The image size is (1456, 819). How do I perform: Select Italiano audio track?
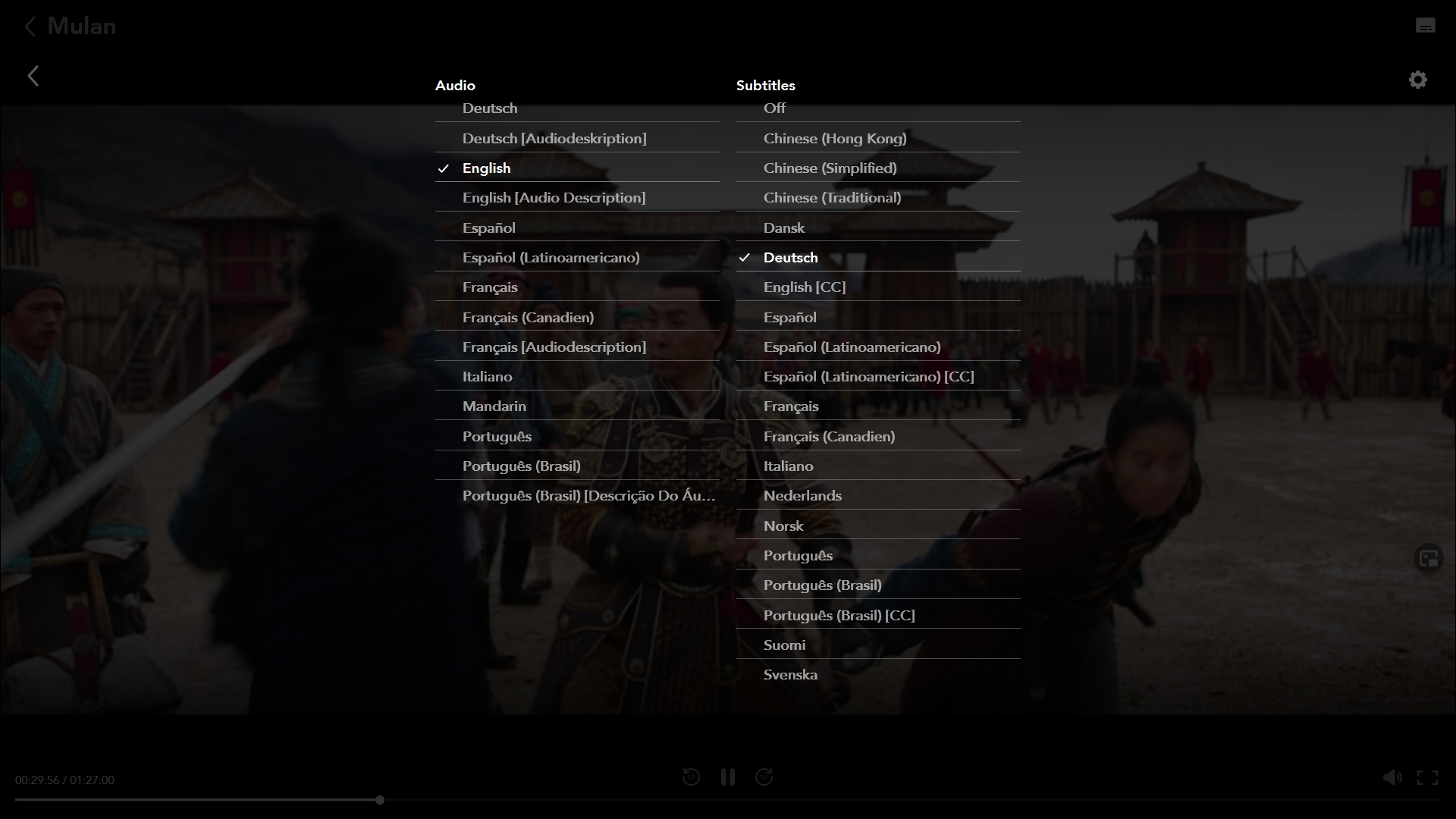tap(487, 377)
